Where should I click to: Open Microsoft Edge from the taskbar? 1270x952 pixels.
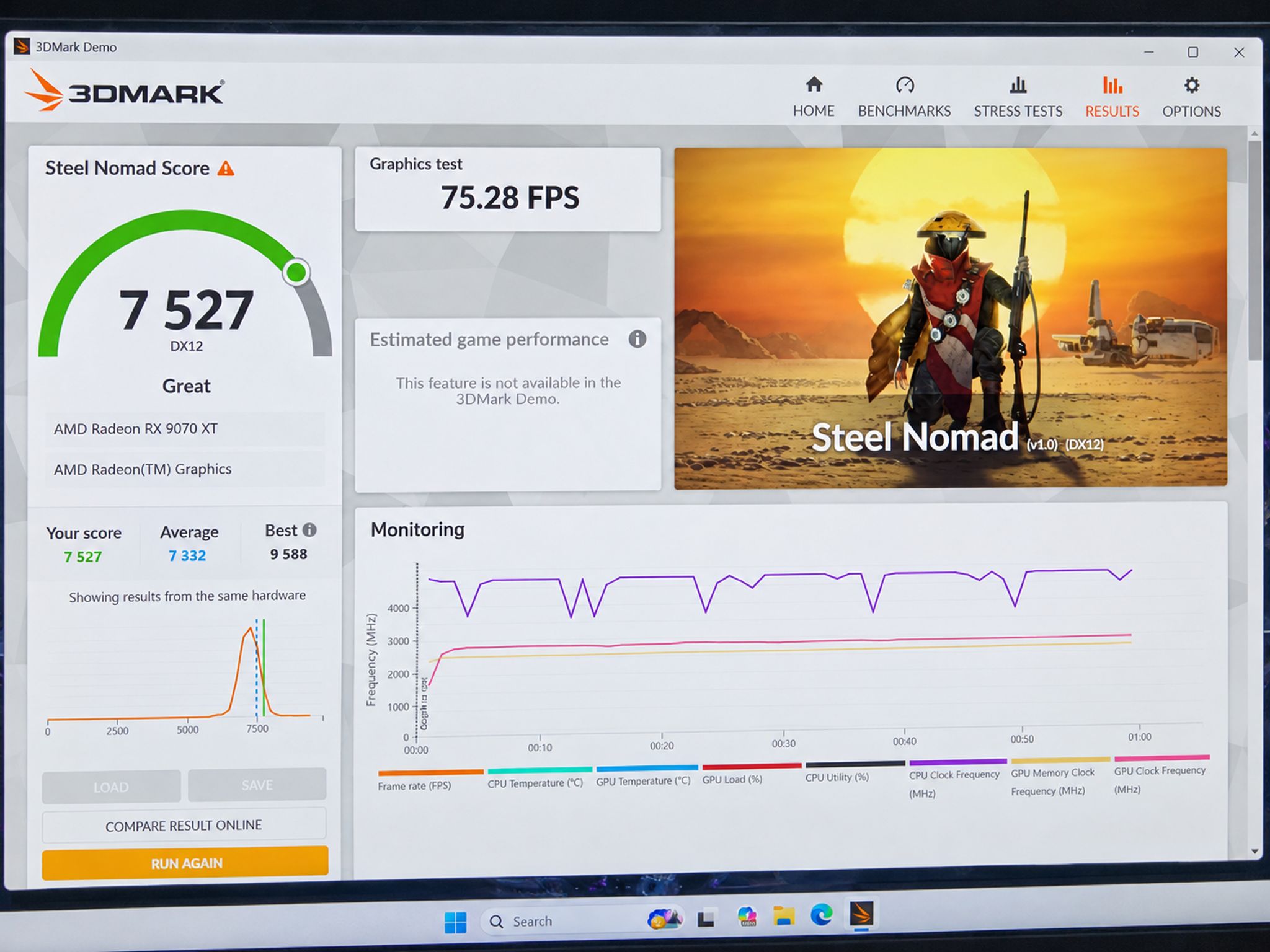point(822,915)
